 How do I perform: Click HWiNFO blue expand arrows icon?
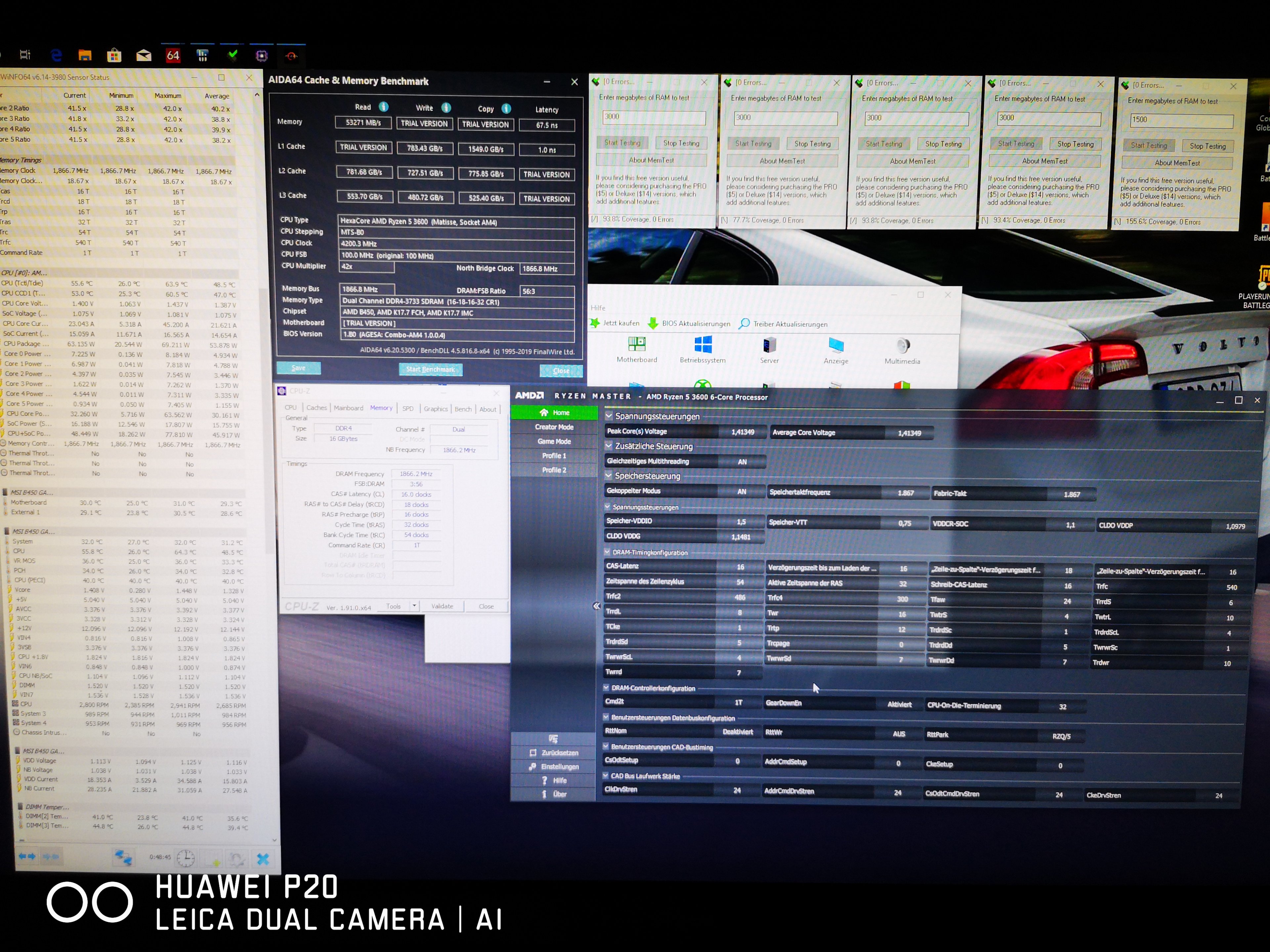pos(27,856)
